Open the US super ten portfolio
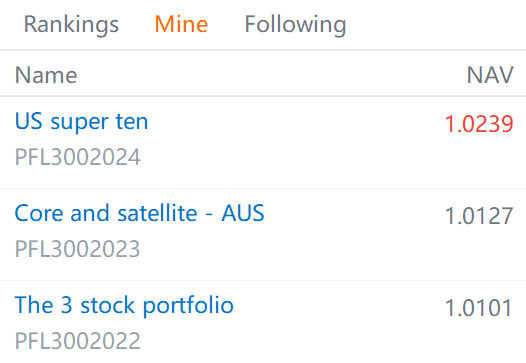This screenshot has width=526, height=363. pos(82,121)
